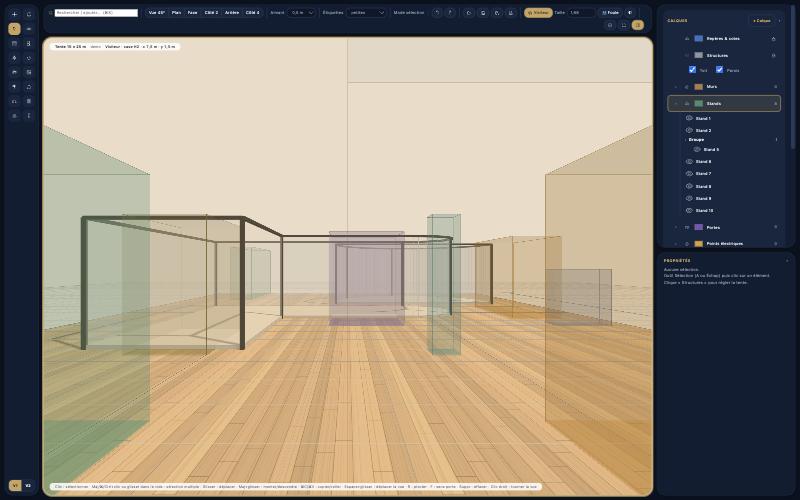Click the Portes layer purple color swatch
Viewport: 800px width, 500px height.
[698, 227]
